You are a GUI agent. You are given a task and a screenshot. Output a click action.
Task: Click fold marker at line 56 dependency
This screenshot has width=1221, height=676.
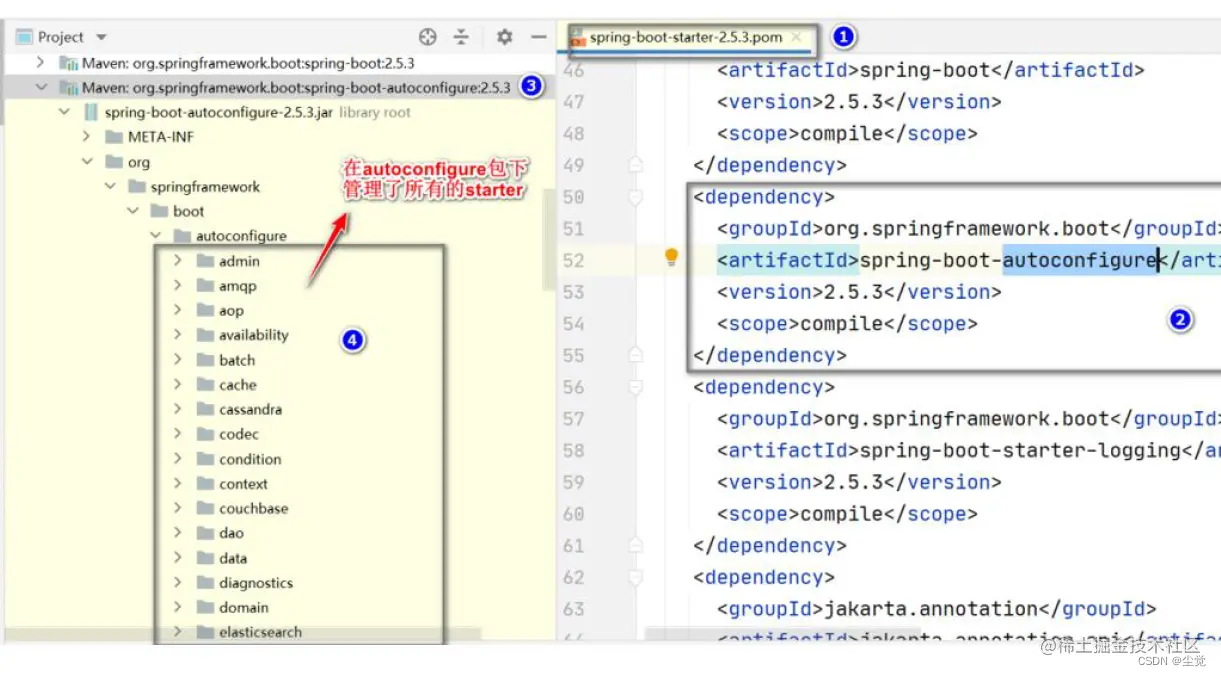click(634, 387)
